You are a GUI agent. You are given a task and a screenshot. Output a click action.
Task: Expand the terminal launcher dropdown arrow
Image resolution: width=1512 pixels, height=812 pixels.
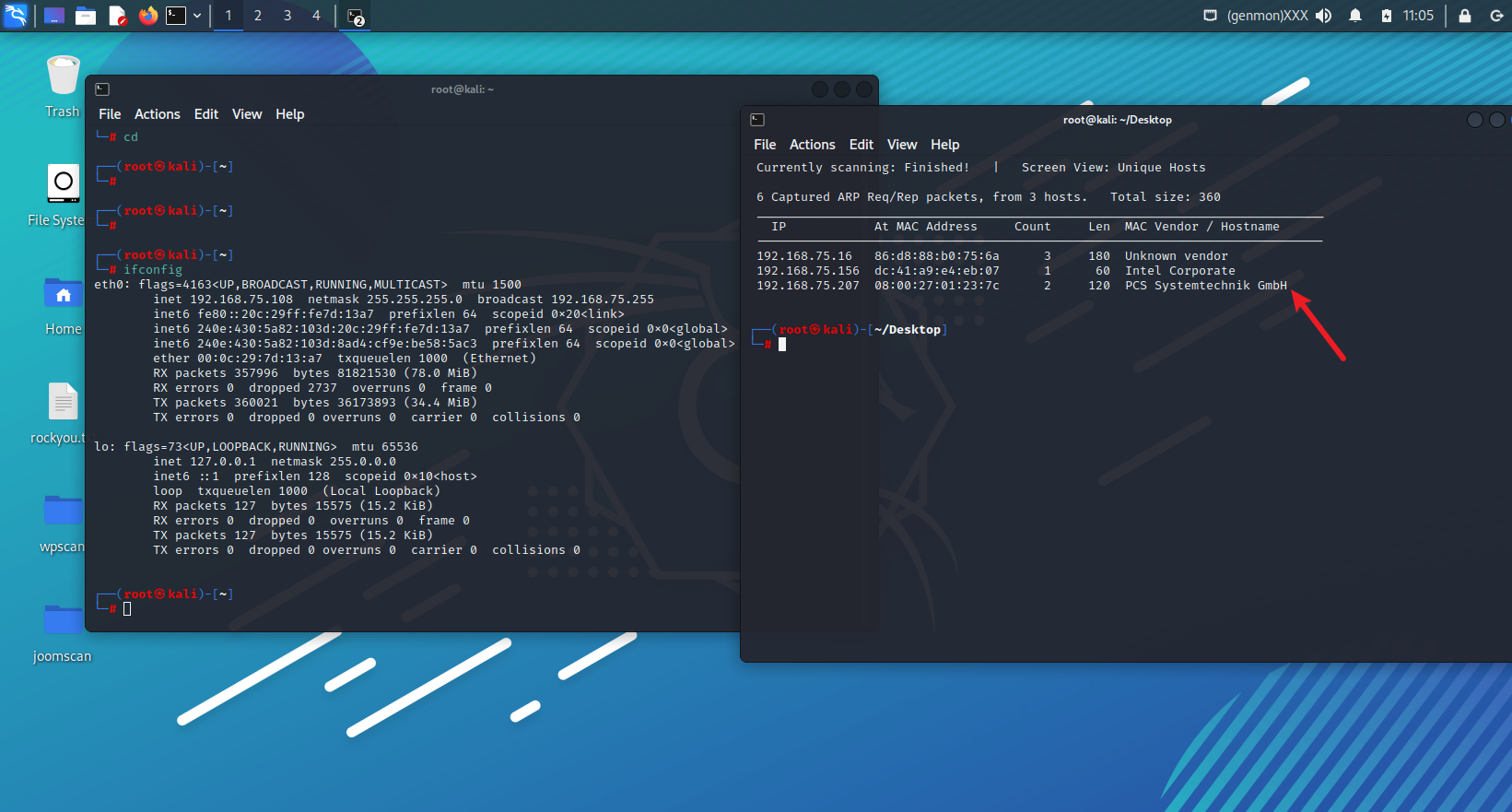coord(197,16)
